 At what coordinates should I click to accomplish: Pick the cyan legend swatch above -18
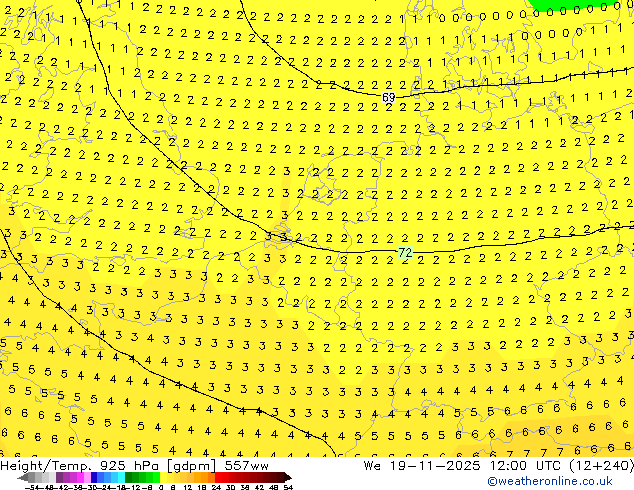click(122, 478)
